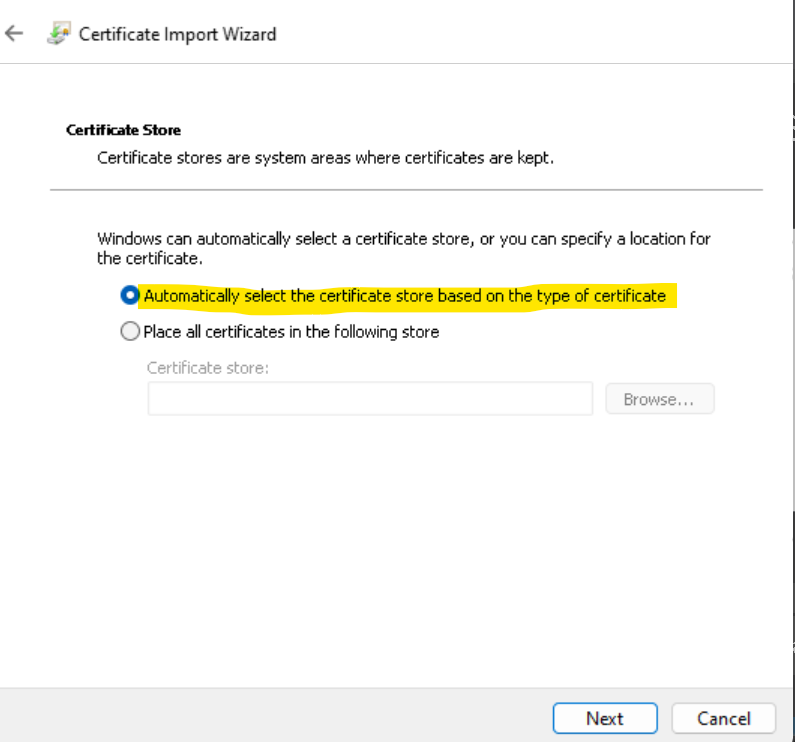The image size is (795, 742).
Task: Choose 'Place all certificates in the following store' radio
Action: tap(130, 331)
